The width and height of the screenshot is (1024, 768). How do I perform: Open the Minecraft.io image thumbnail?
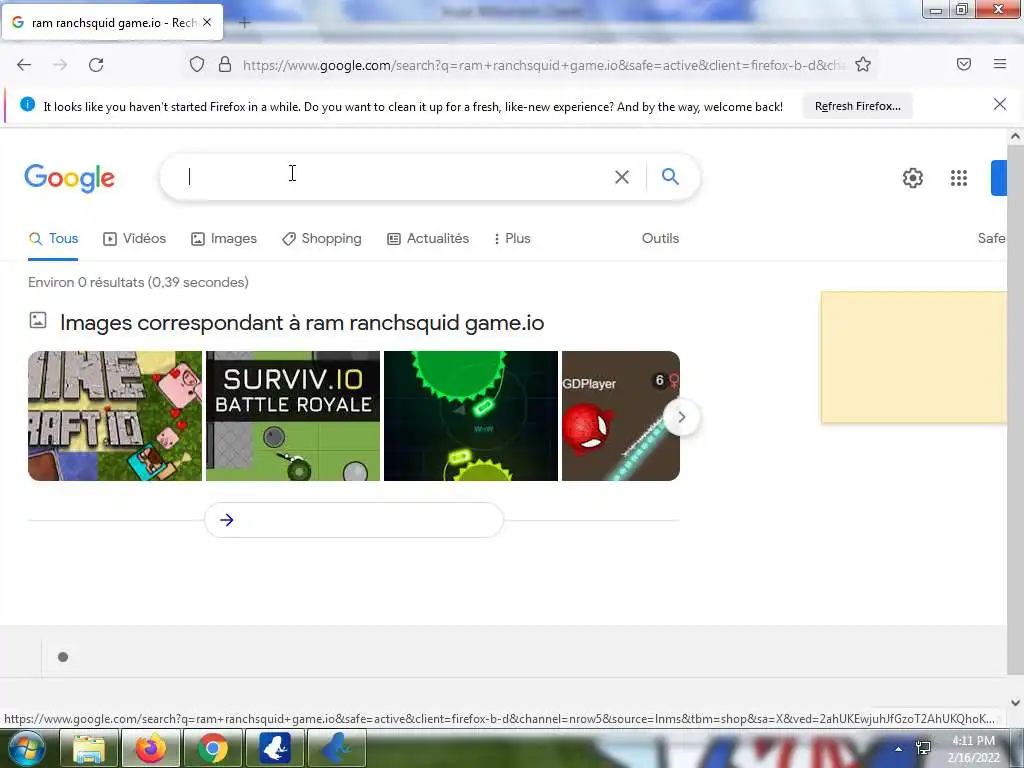tap(115, 416)
